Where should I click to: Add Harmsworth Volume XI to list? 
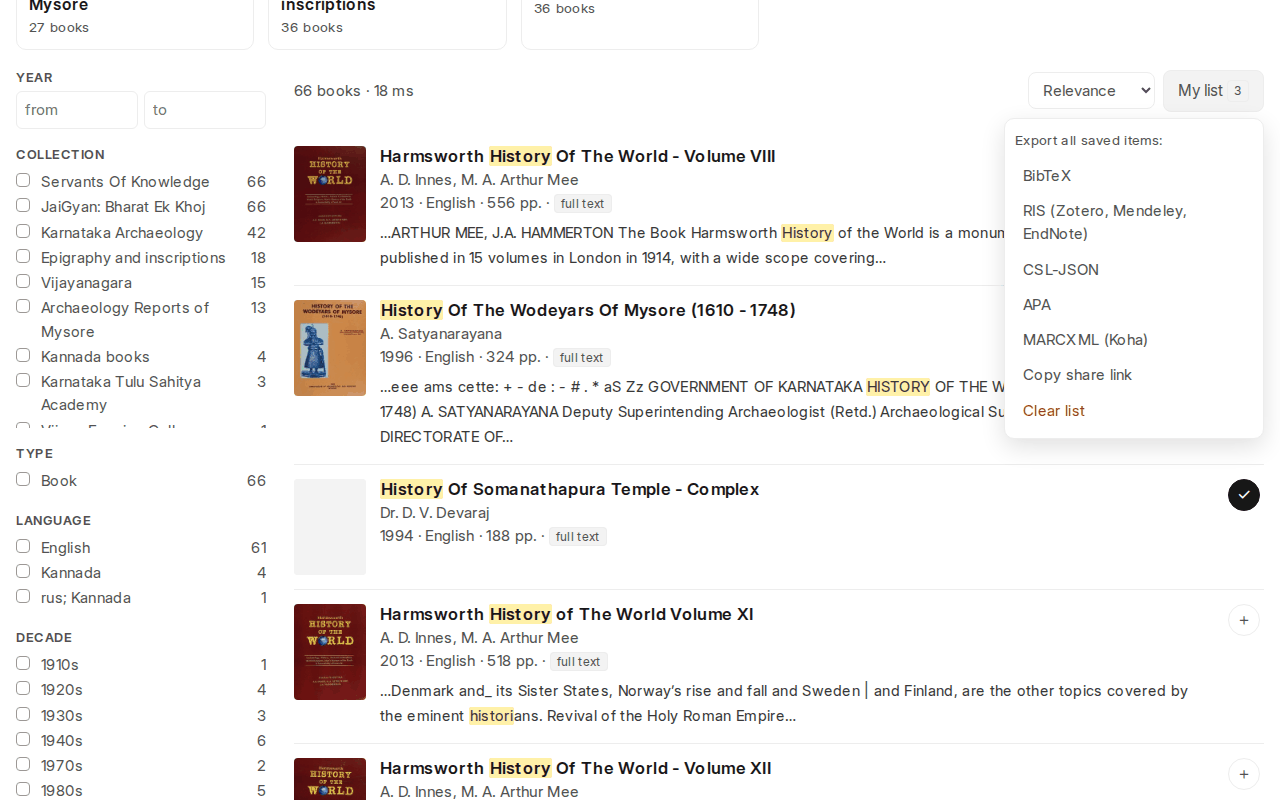pyautogui.click(x=1244, y=620)
